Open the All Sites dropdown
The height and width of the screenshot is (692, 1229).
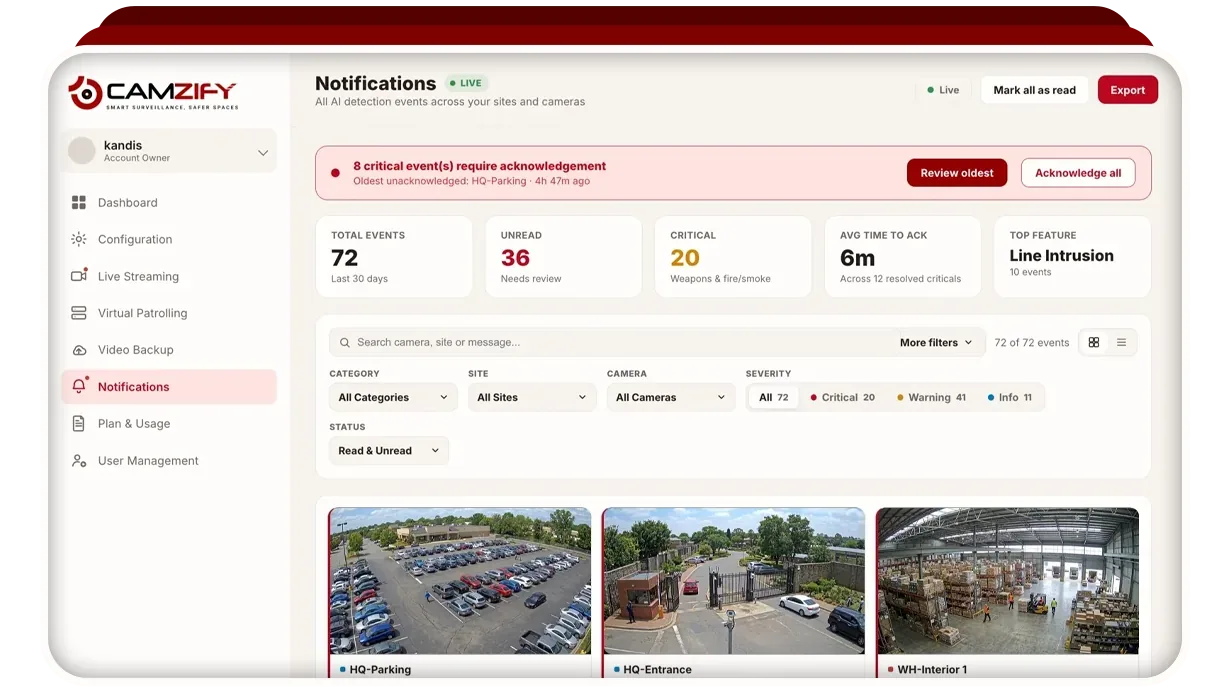[532, 398]
